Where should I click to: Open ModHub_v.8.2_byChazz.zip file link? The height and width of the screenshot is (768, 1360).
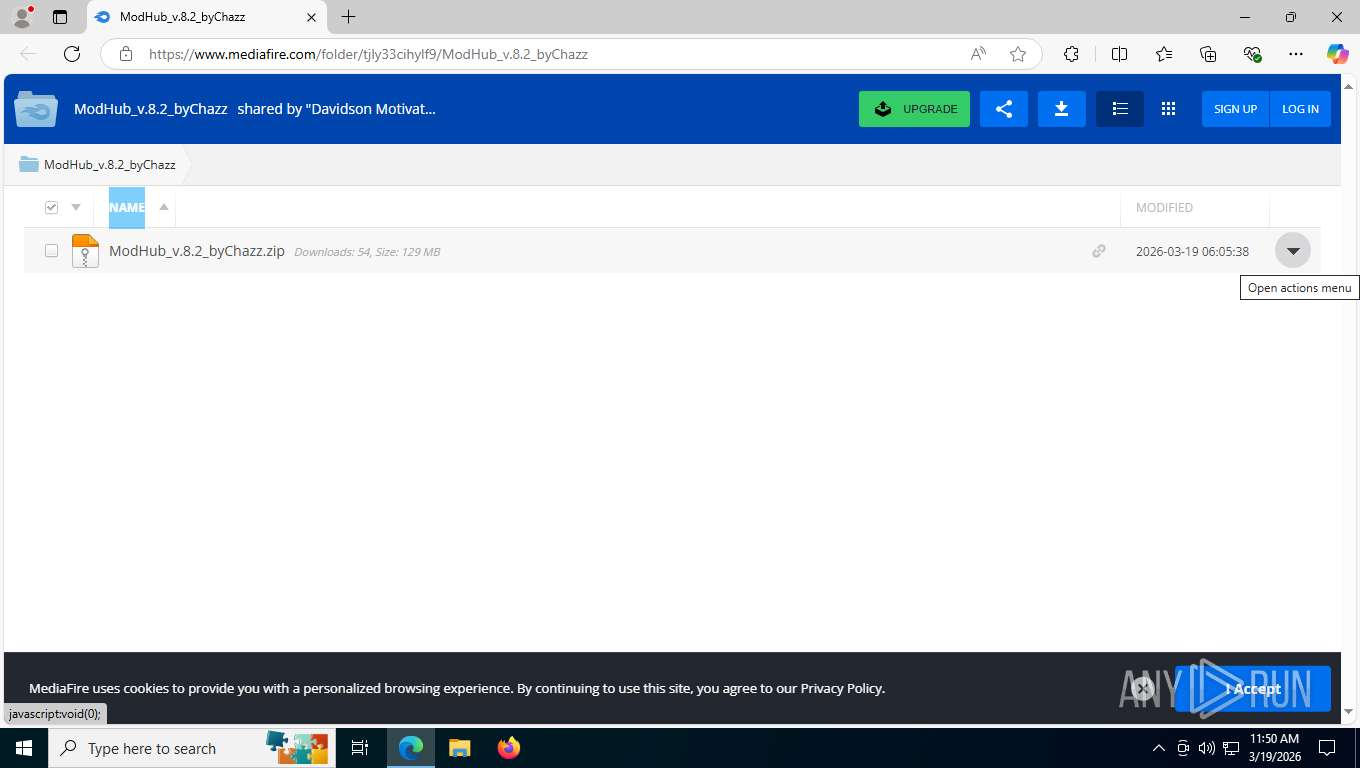197,251
